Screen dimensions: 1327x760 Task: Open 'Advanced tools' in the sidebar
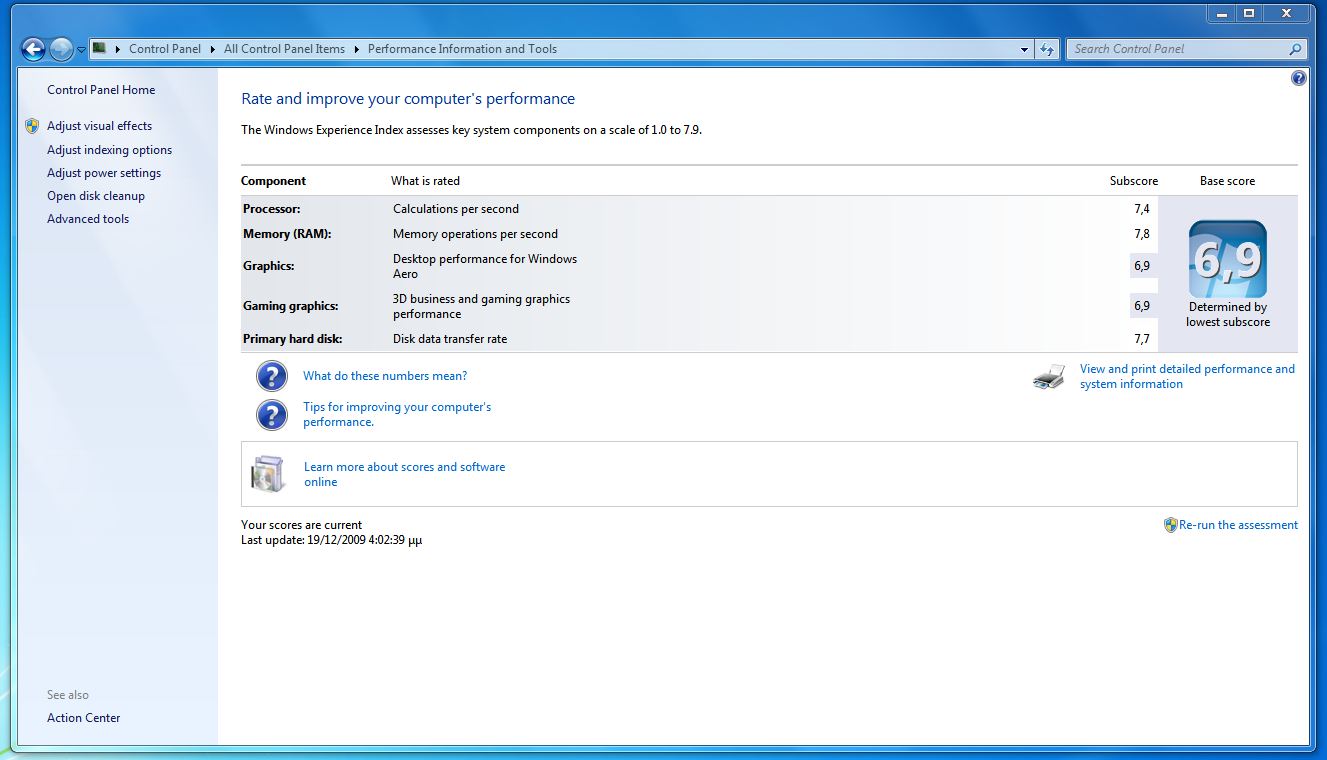tap(88, 219)
